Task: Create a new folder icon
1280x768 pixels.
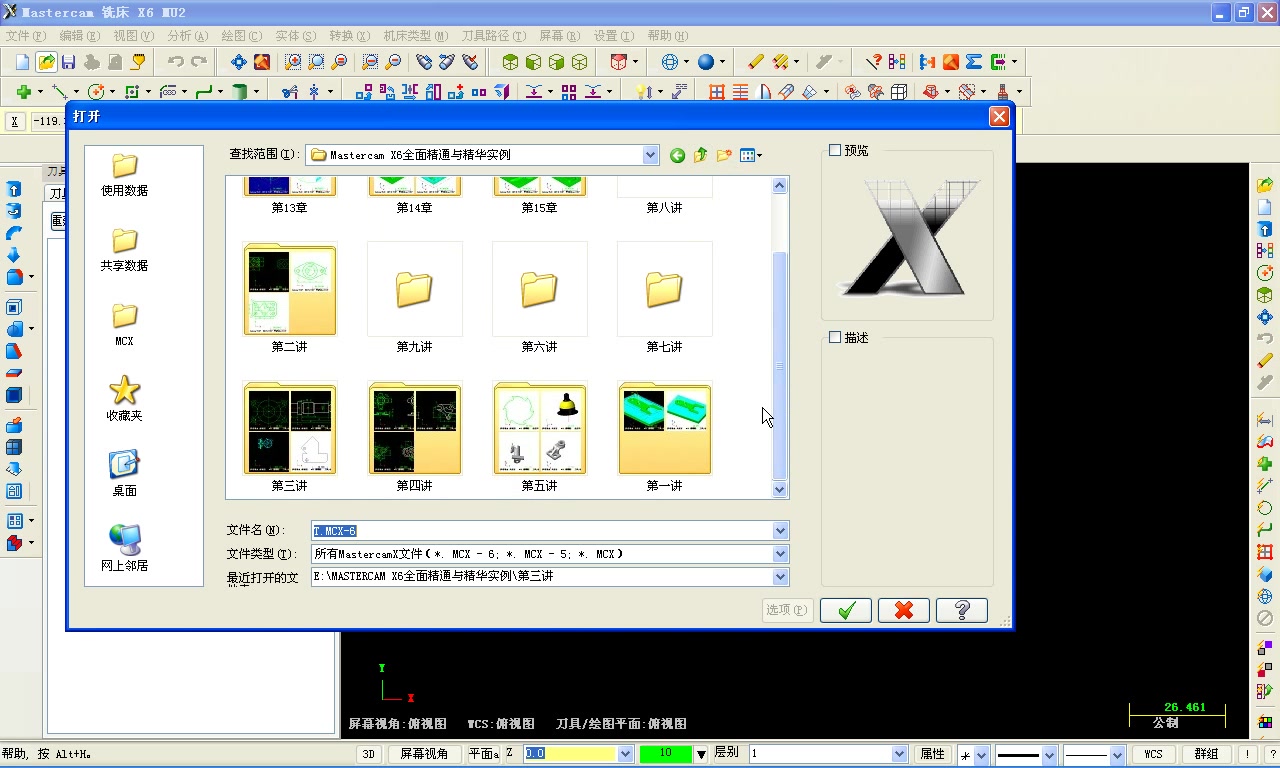Action: tap(723, 155)
